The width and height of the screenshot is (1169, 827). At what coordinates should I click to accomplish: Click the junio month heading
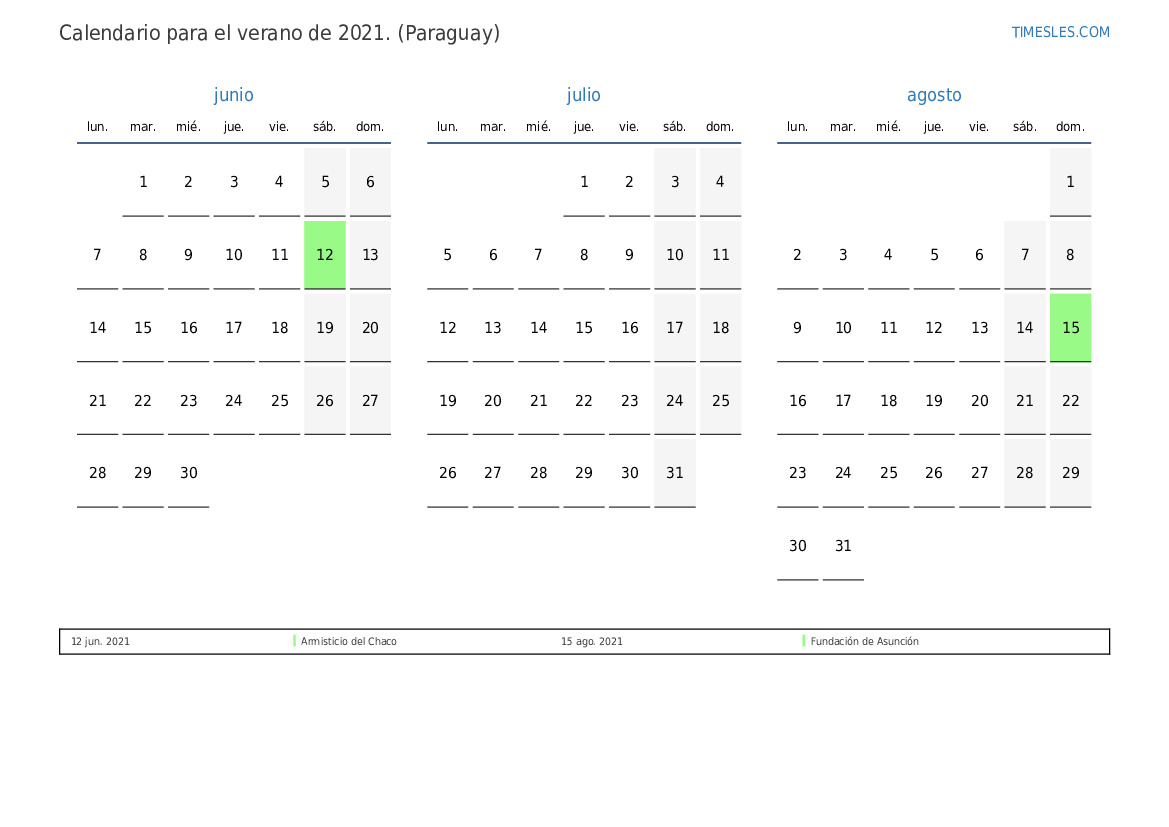click(x=234, y=95)
